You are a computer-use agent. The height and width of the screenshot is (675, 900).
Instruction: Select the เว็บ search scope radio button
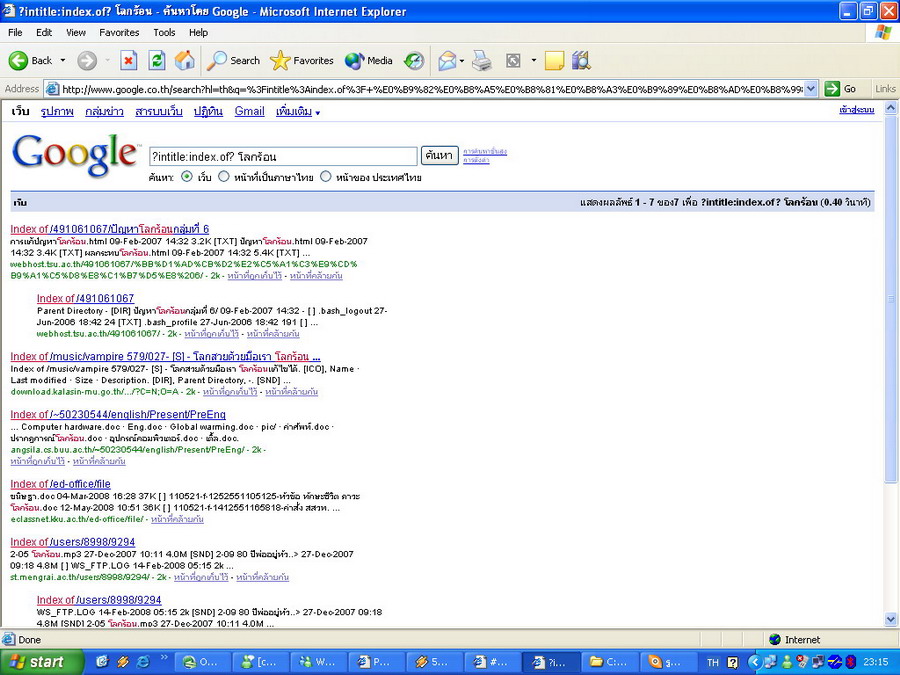[187, 177]
